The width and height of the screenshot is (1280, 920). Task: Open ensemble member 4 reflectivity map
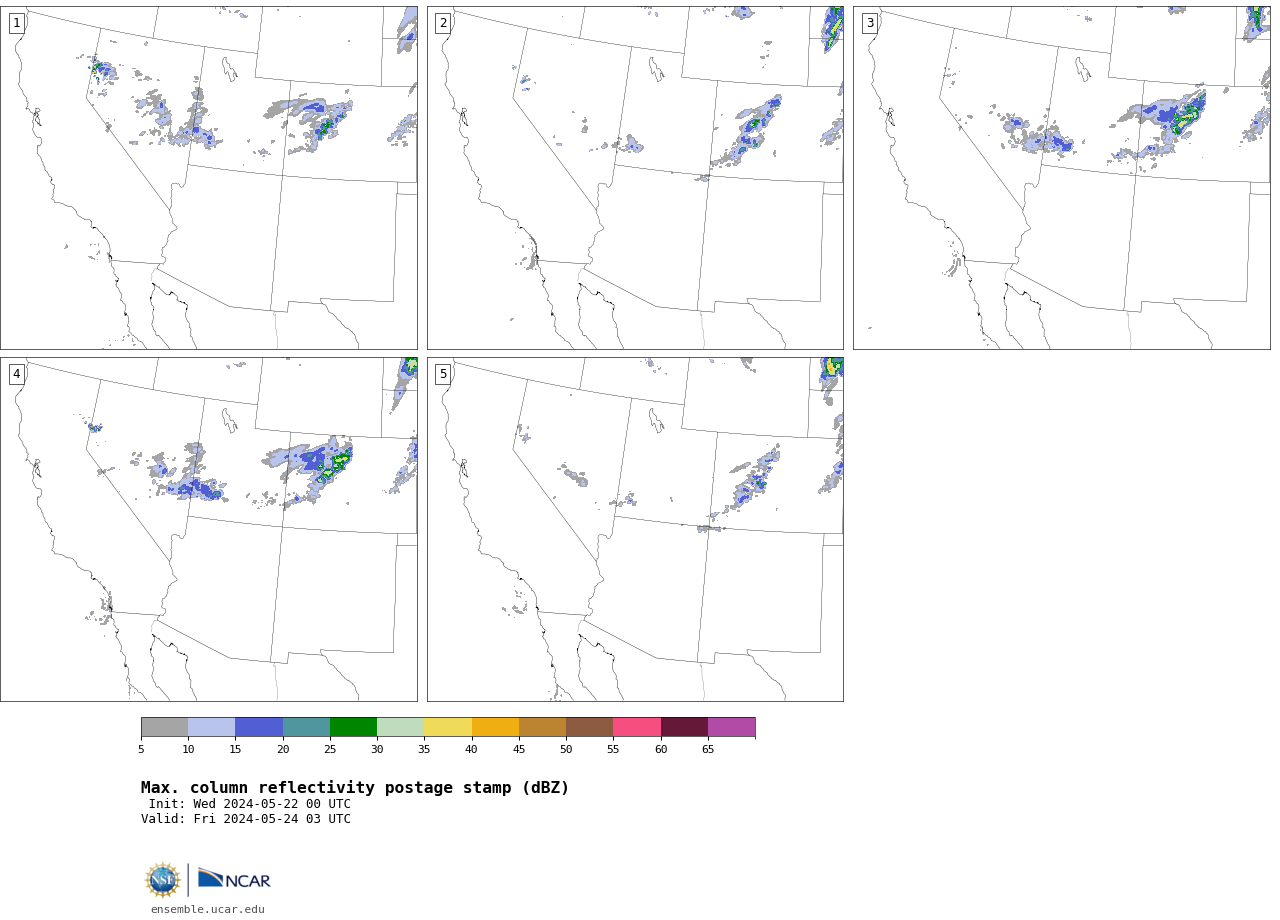click(209, 530)
